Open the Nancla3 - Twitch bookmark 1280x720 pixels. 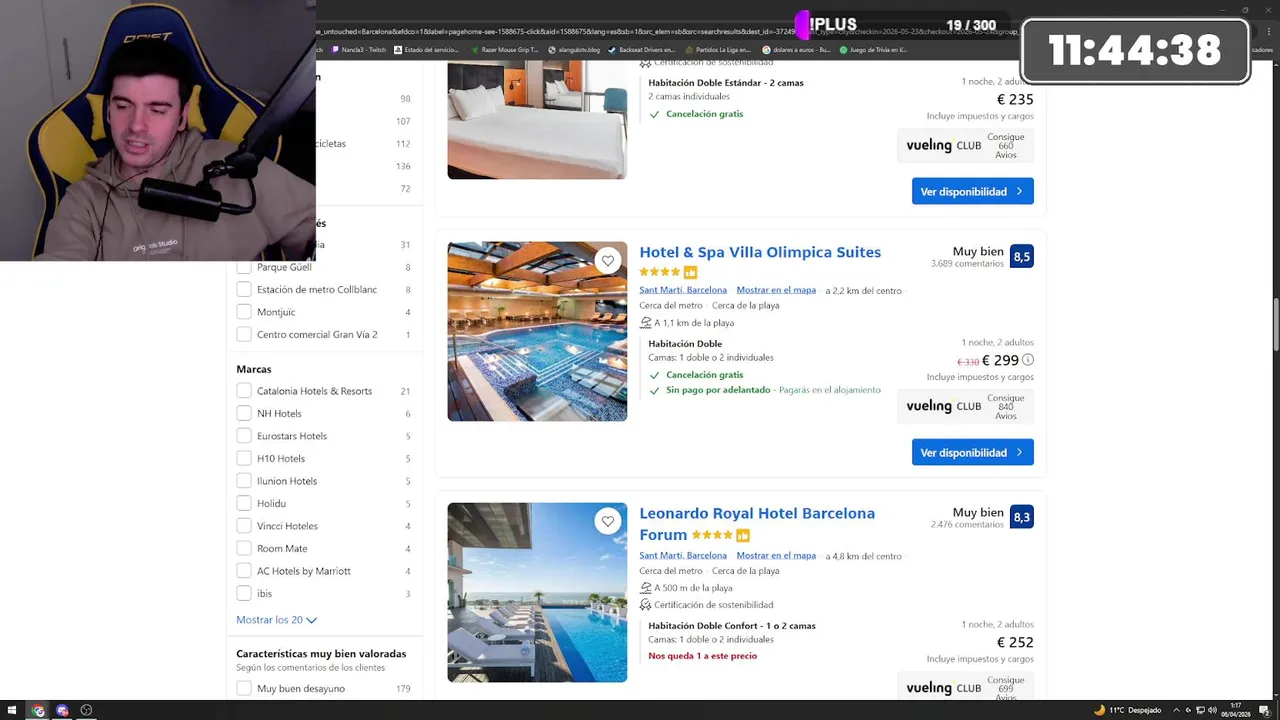tap(358, 49)
